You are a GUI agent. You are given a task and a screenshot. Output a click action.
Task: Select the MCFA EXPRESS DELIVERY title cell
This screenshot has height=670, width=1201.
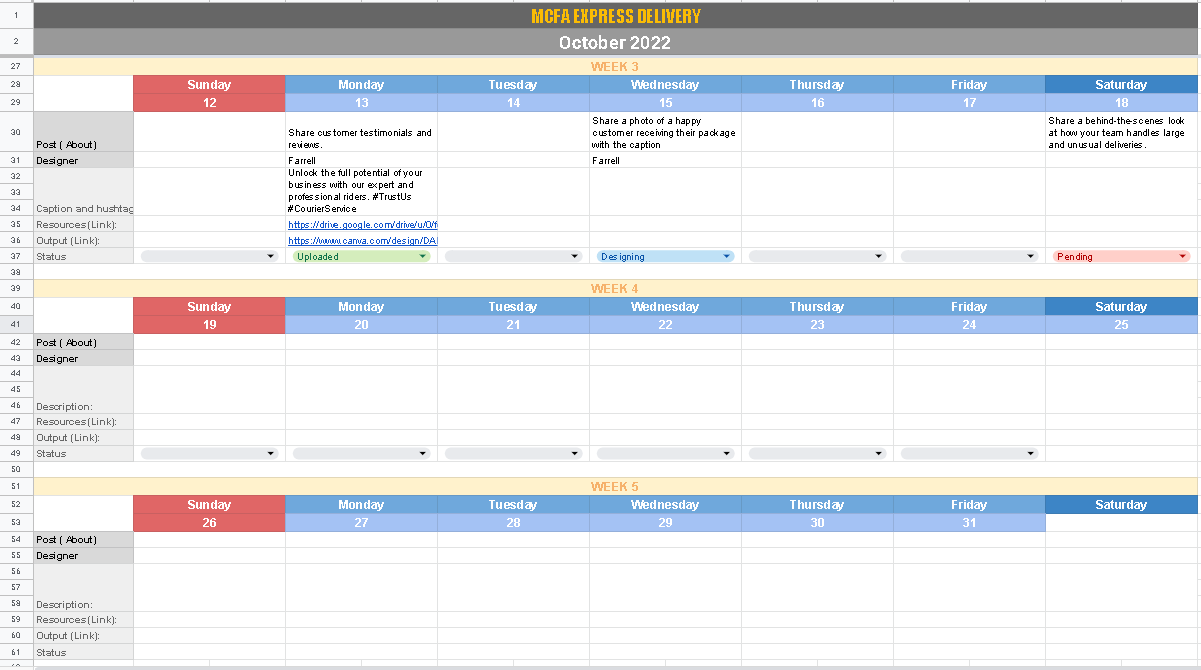(x=616, y=16)
